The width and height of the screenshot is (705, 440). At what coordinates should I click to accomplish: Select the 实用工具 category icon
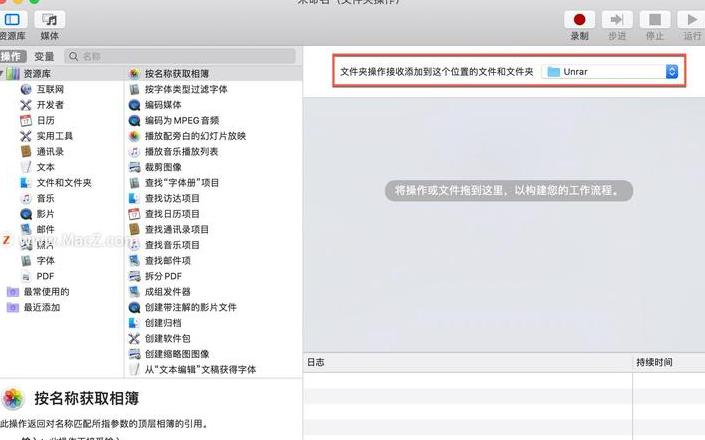coord(26,136)
